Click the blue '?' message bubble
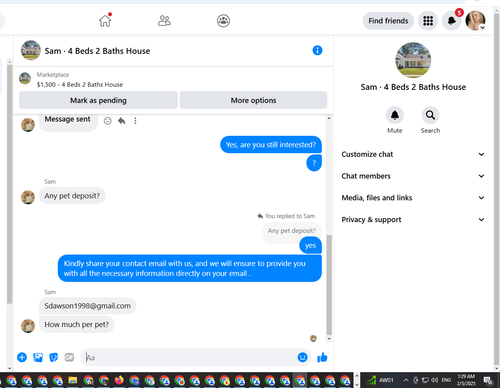The image size is (500, 388). pyautogui.click(x=314, y=163)
